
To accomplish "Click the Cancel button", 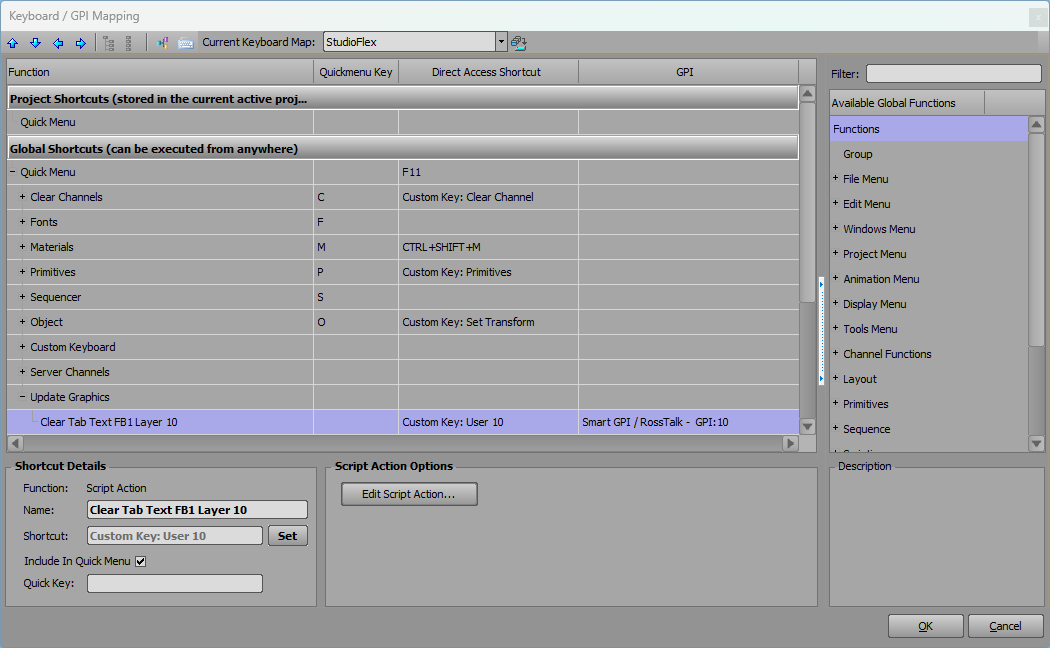I will 1005,626.
